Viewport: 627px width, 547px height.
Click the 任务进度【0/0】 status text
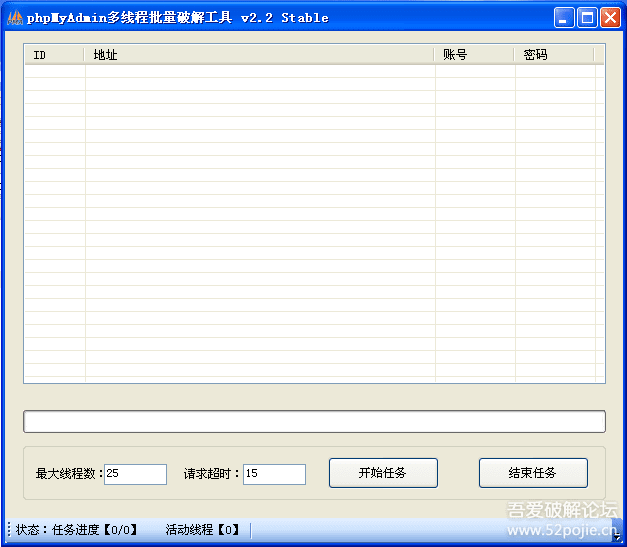pos(95,530)
